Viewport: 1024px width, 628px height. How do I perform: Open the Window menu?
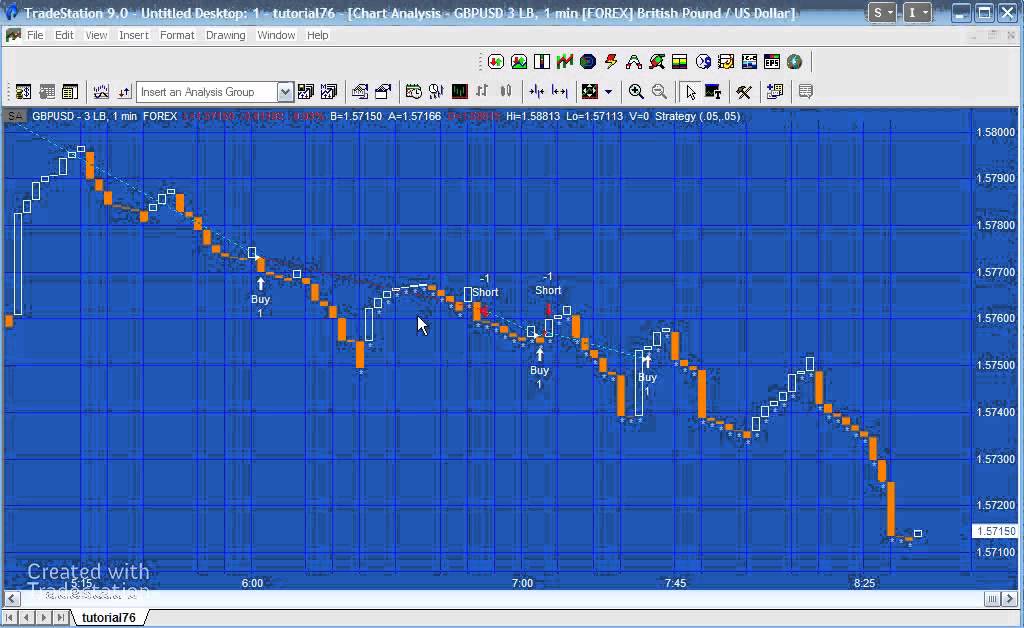[x=276, y=35]
